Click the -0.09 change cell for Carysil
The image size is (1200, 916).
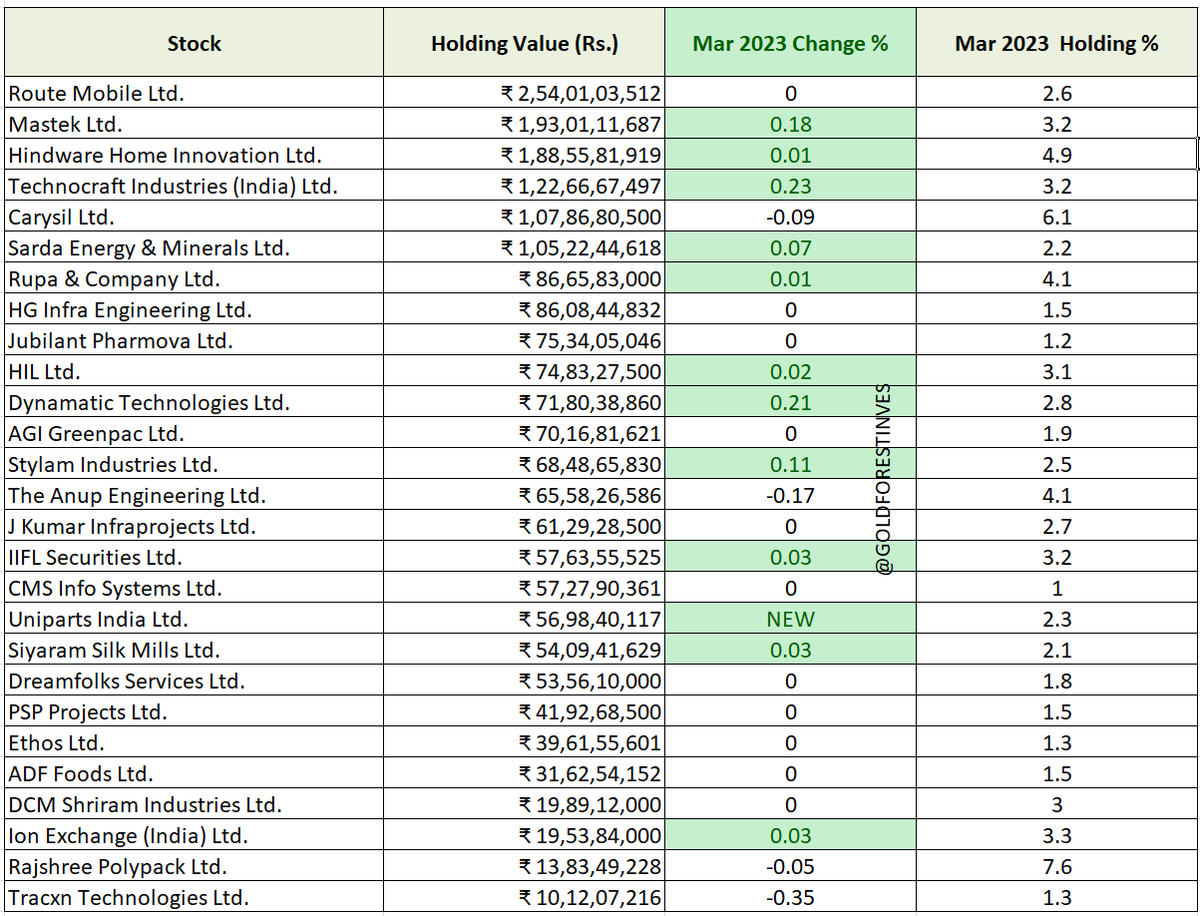(790, 218)
